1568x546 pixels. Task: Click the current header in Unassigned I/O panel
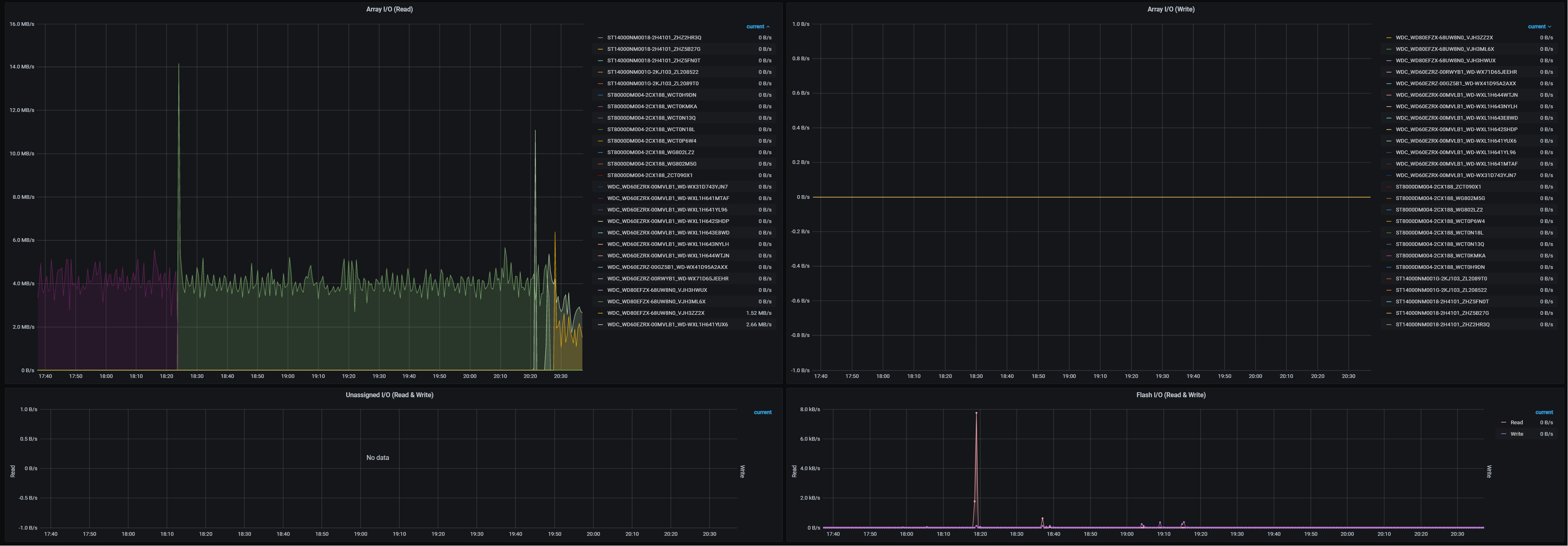pos(762,413)
